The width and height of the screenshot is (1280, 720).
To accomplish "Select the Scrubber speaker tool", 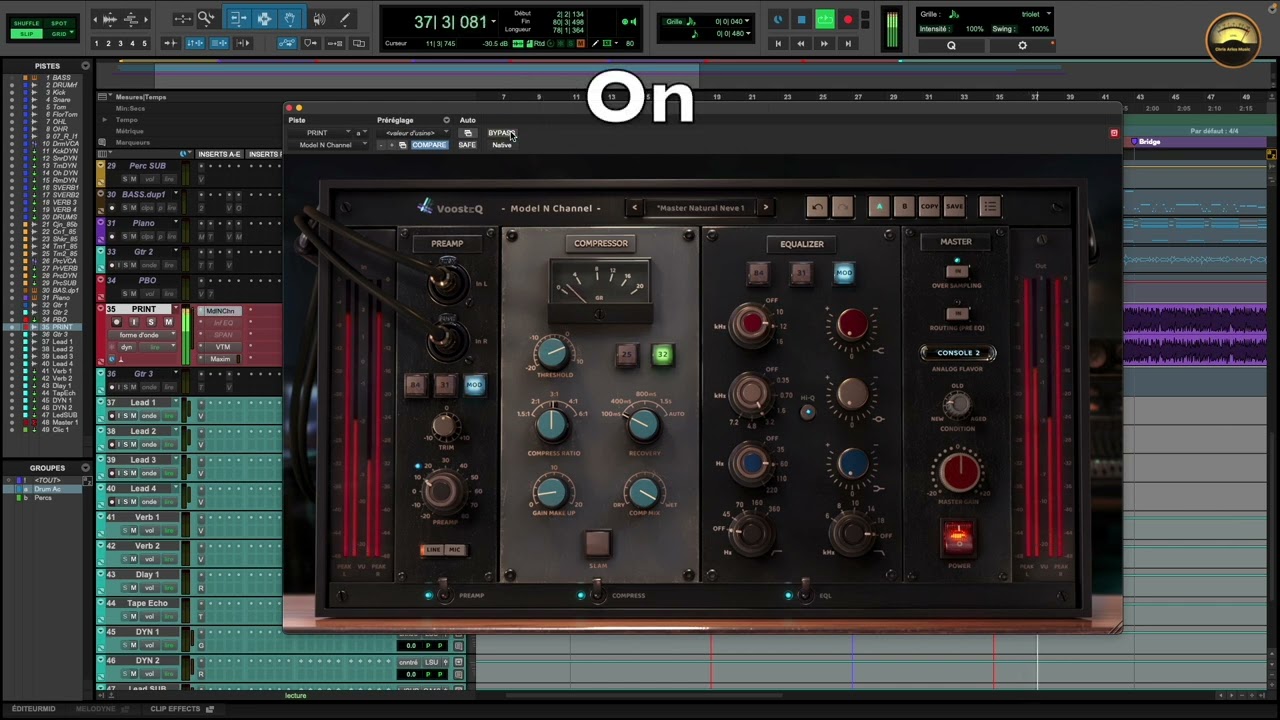I will (x=319, y=18).
